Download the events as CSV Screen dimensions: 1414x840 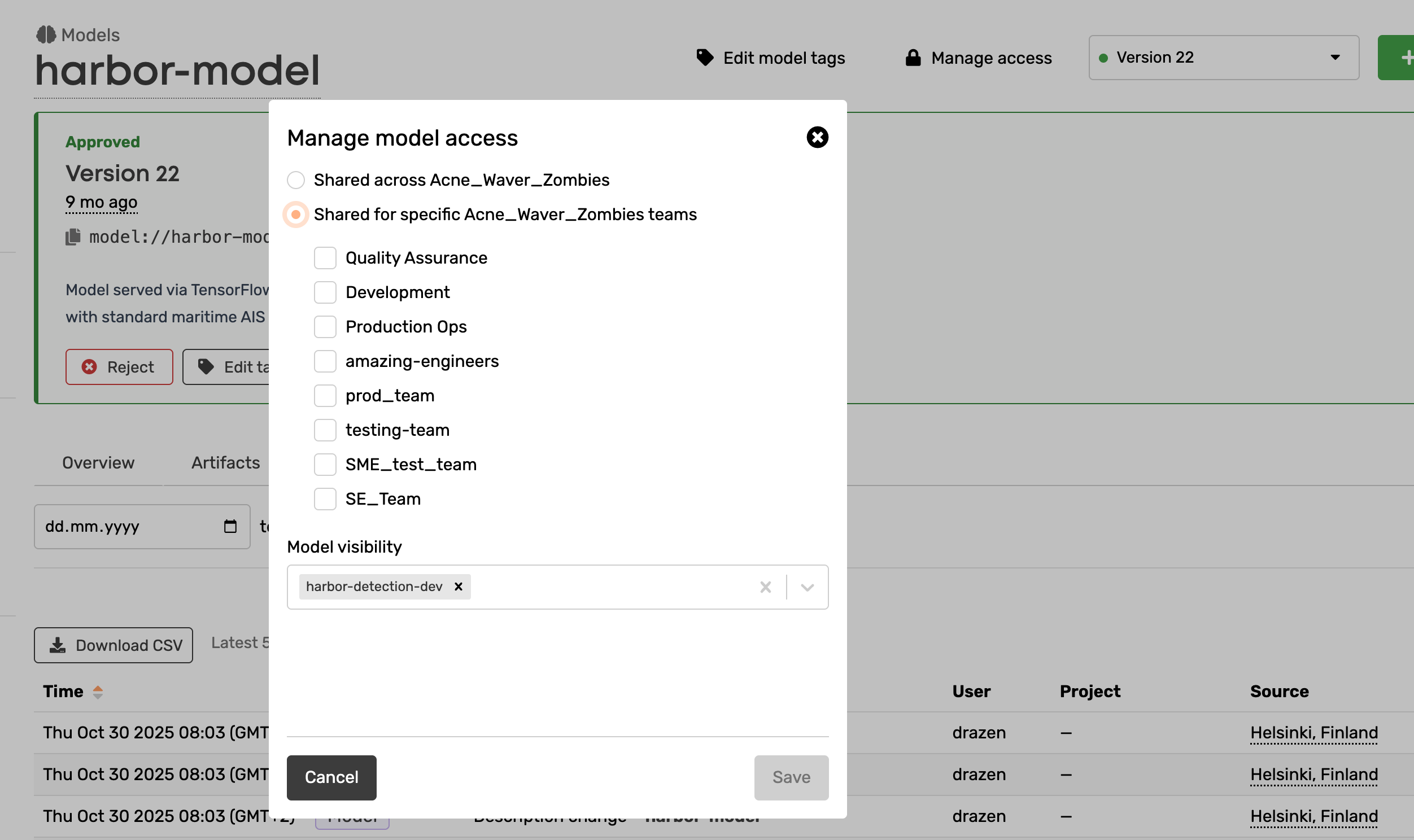click(x=113, y=645)
